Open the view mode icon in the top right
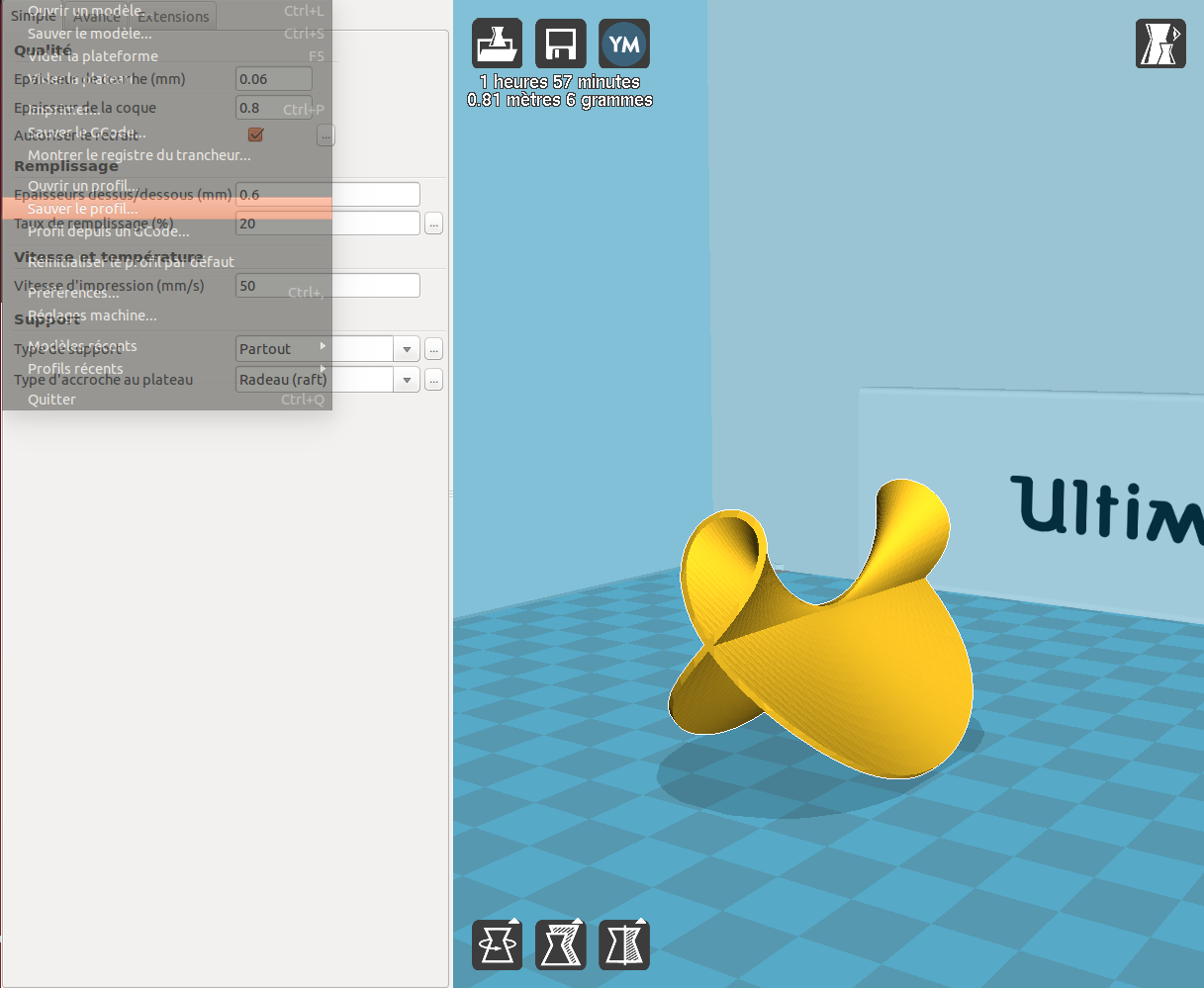The width and height of the screenshot is (1204, 988). (x=1159, y=44)
